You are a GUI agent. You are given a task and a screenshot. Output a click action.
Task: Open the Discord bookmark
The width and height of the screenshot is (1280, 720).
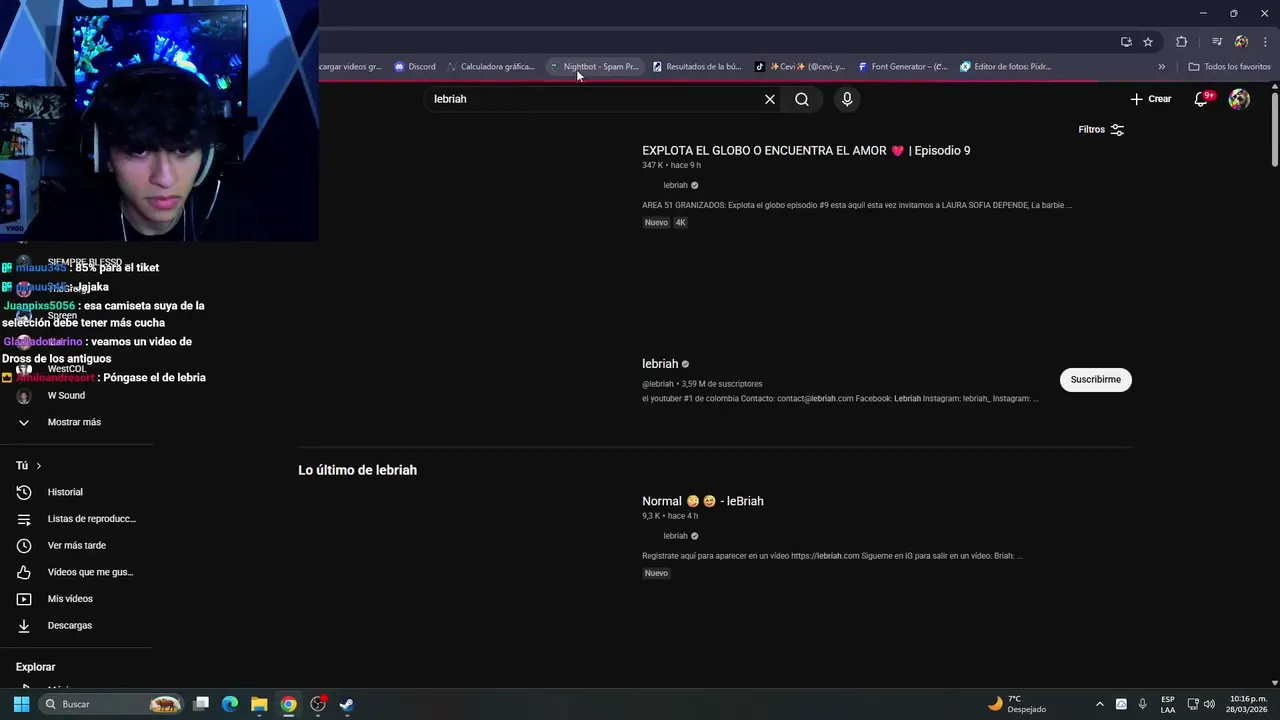(414, 67)
